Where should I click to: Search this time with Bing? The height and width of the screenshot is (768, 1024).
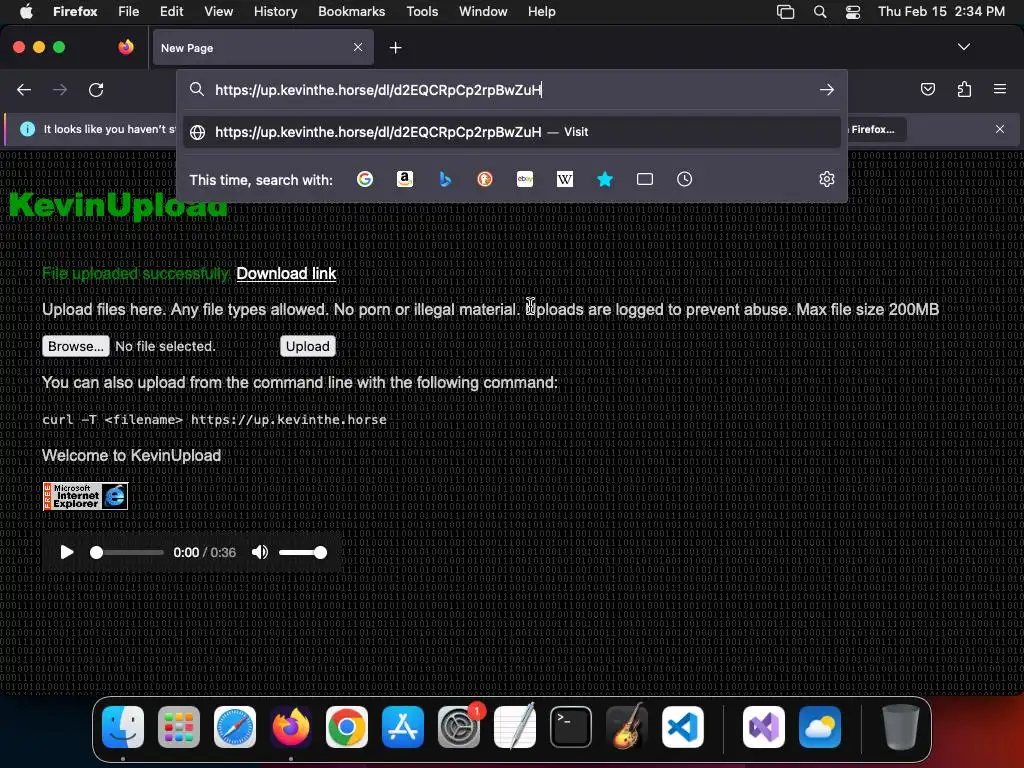coord(445,179)
